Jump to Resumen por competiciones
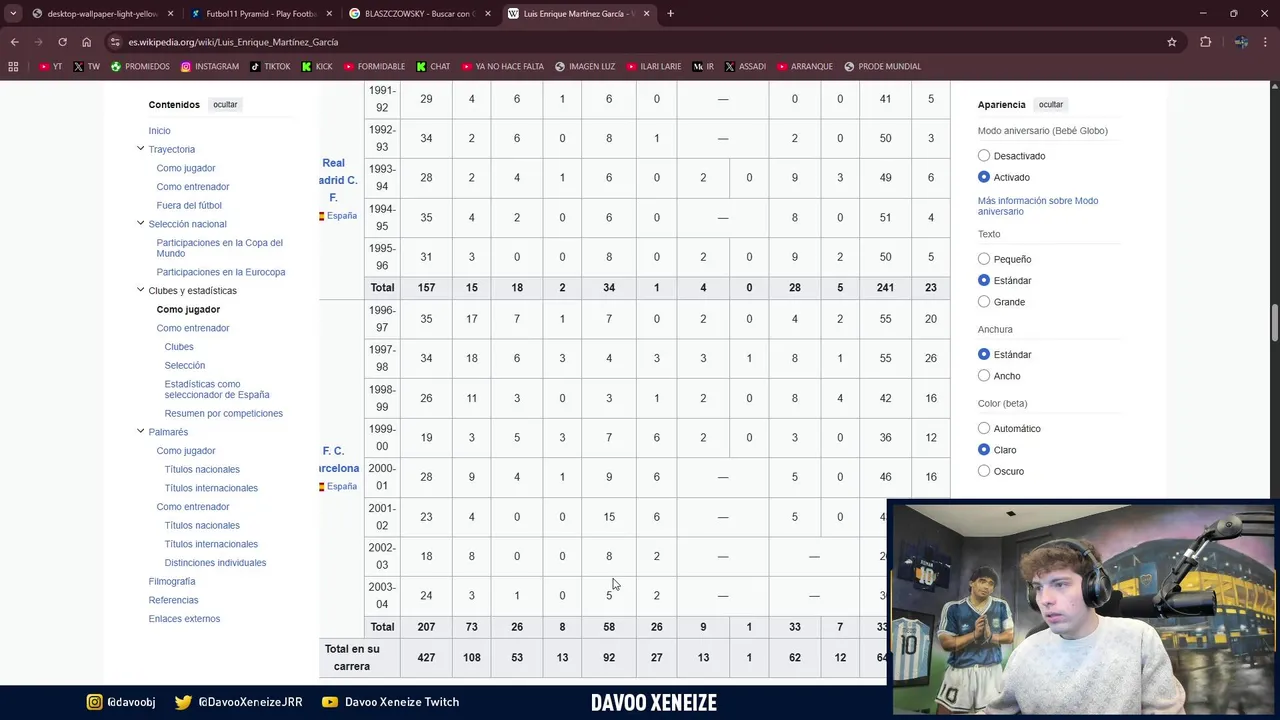 pos(224,413)
